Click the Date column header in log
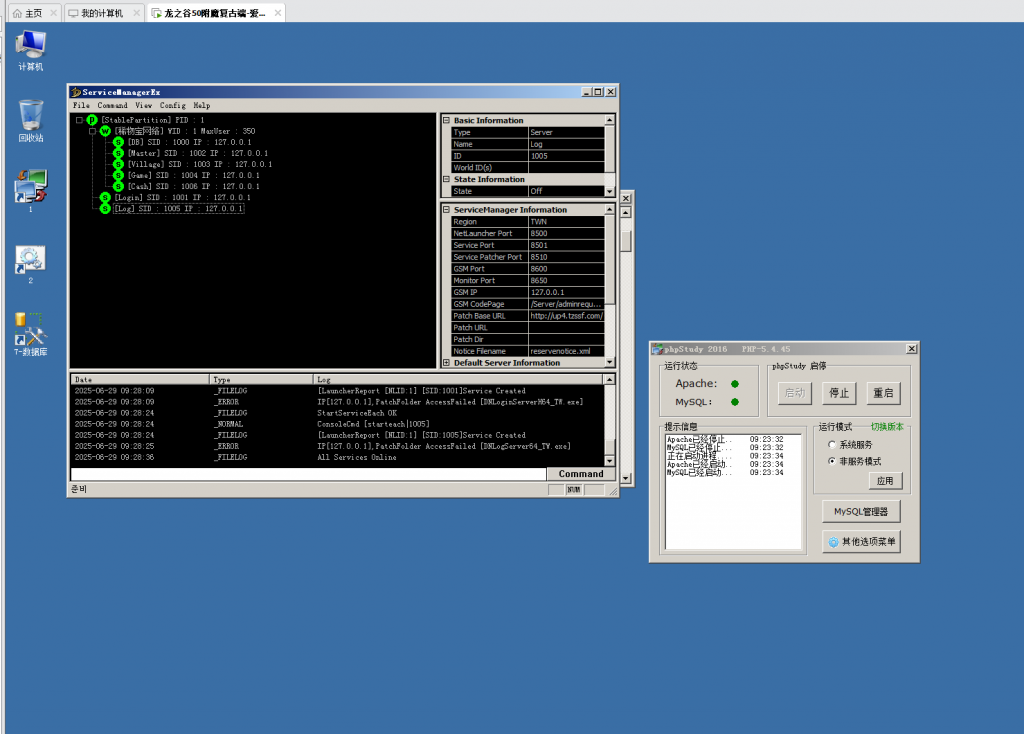This screenshot has height=734, width=1024. click(140, 379)
